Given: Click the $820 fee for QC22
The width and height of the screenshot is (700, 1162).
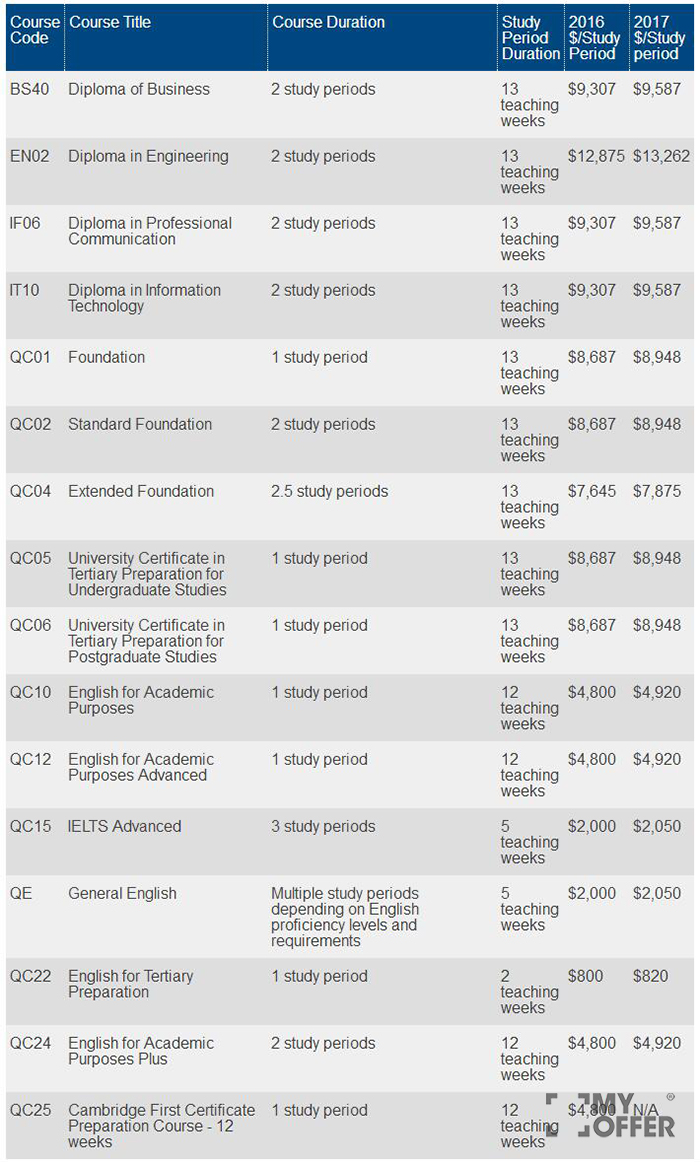Looking at the screenshot, I should tap(651, 976).
